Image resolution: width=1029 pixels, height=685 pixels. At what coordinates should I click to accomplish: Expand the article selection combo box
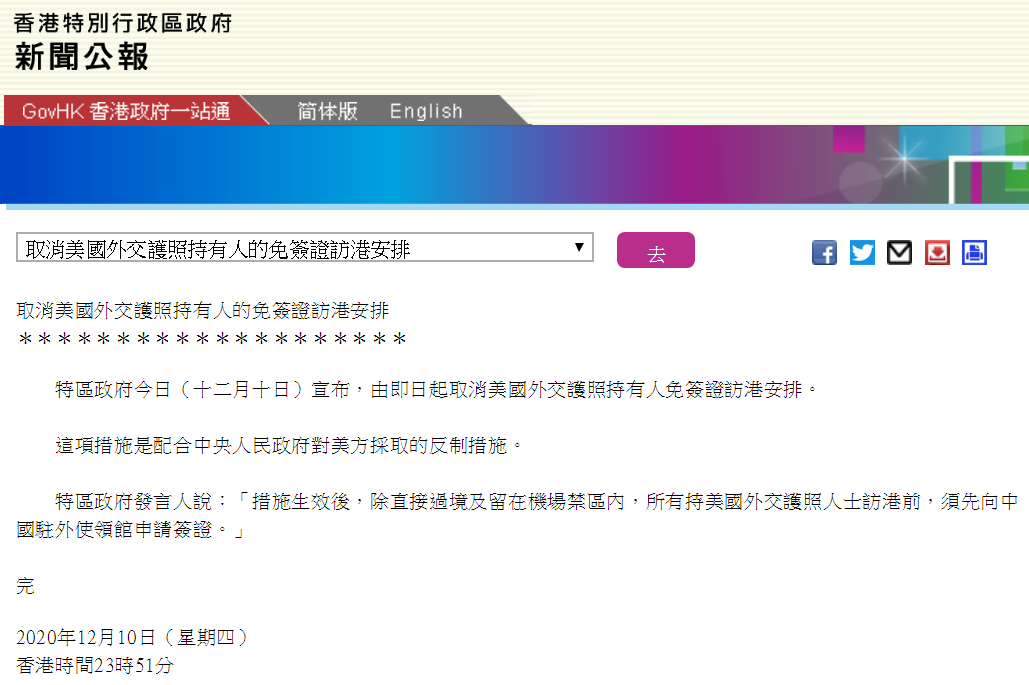click(300, 247)
